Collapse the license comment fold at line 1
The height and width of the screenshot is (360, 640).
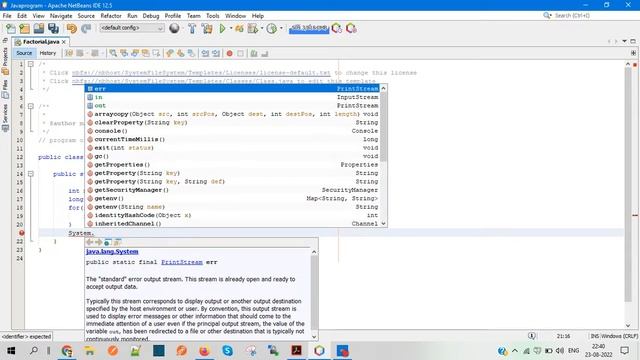coord(31,64)
